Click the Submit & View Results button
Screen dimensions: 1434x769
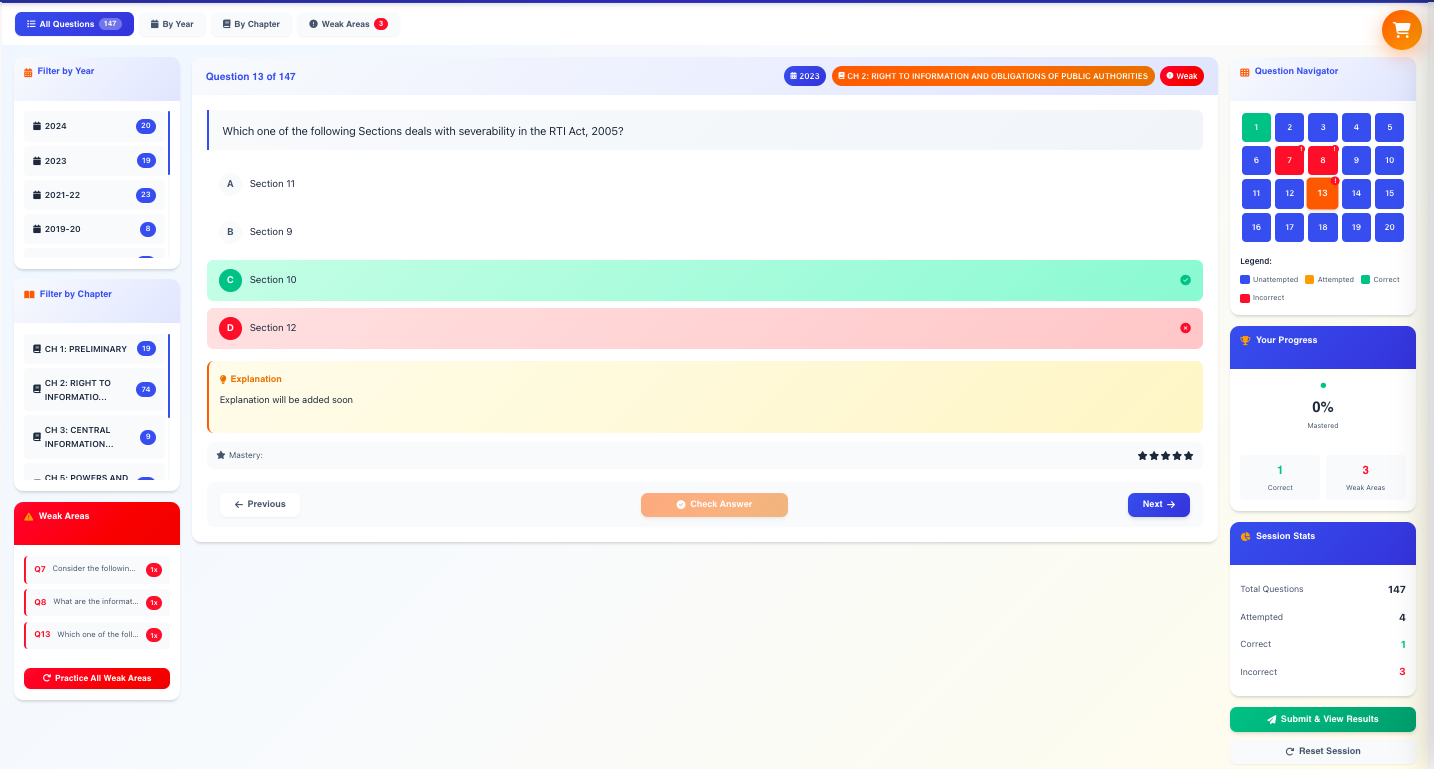pyautogui.click(x=1322, y=719)
